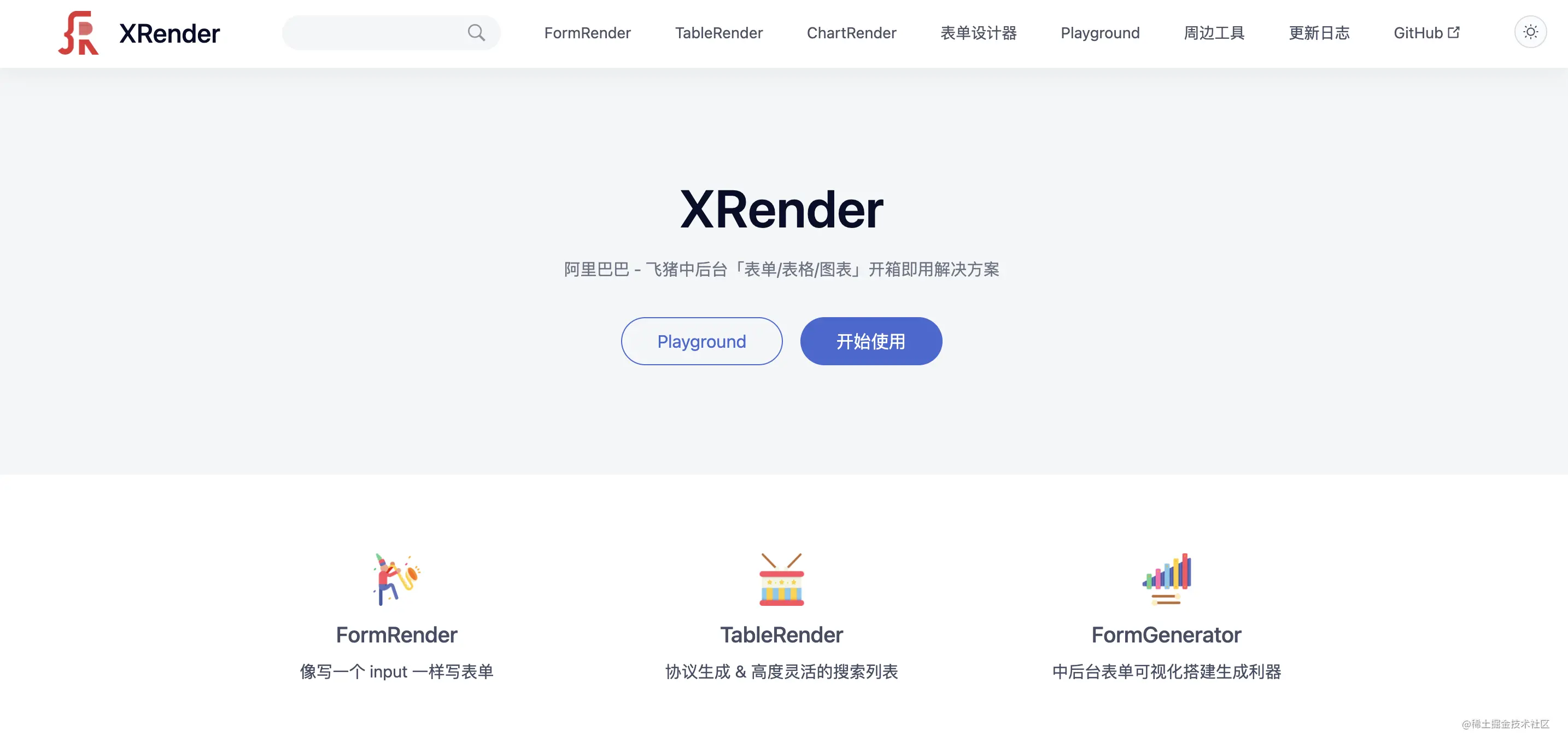Click the saxophone player FormRender icon
1568x748 pixels.
(x=396, y=579)
